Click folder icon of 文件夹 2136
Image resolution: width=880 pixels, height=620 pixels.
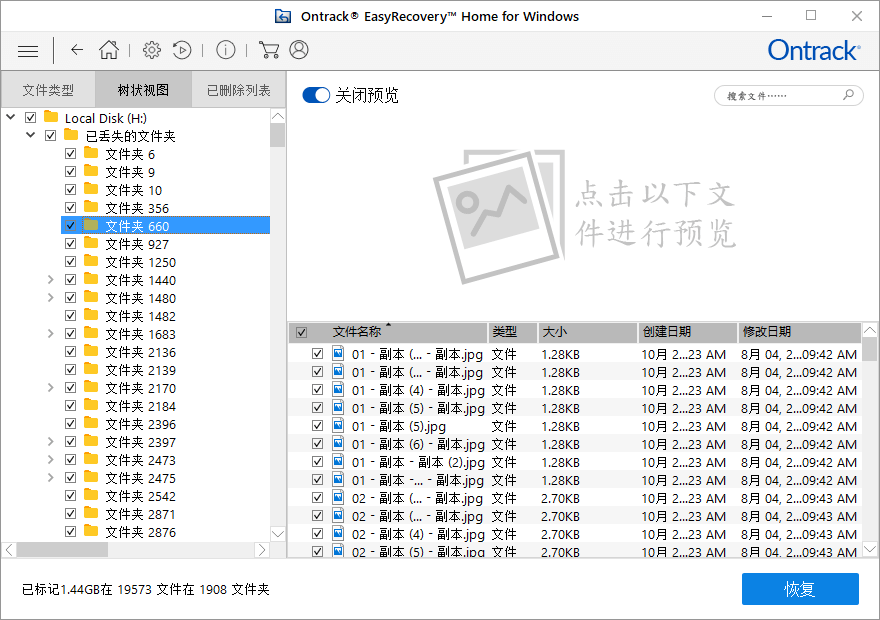coord(91,351)
